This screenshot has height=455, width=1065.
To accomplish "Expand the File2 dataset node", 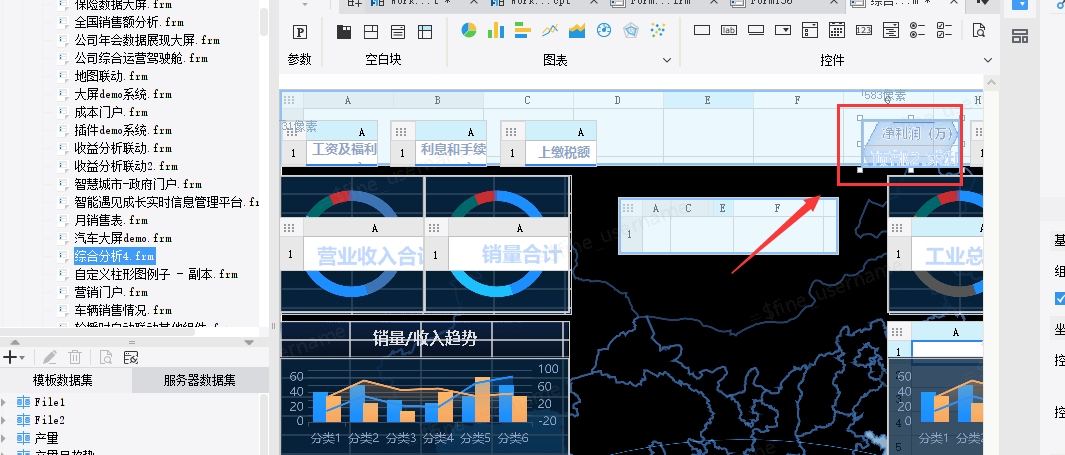I will pyautogui.click(x=4, y=420).
